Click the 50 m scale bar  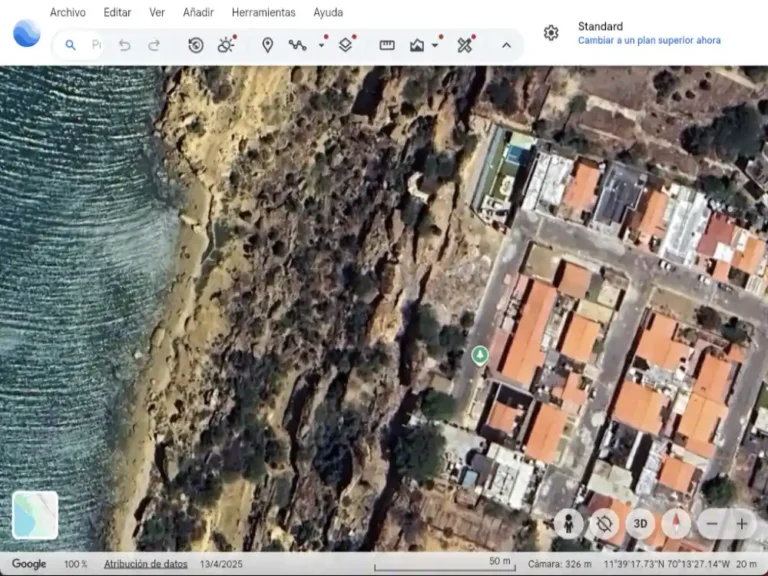445,564
